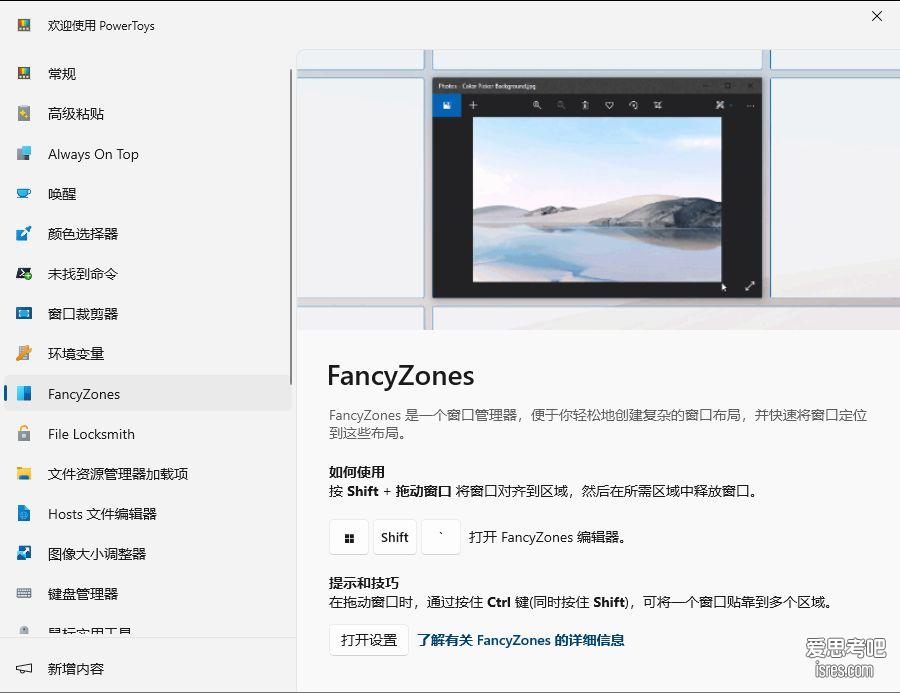
Task: Click the 键盘管理器 keyboard icon
Action: click(24, 593)
